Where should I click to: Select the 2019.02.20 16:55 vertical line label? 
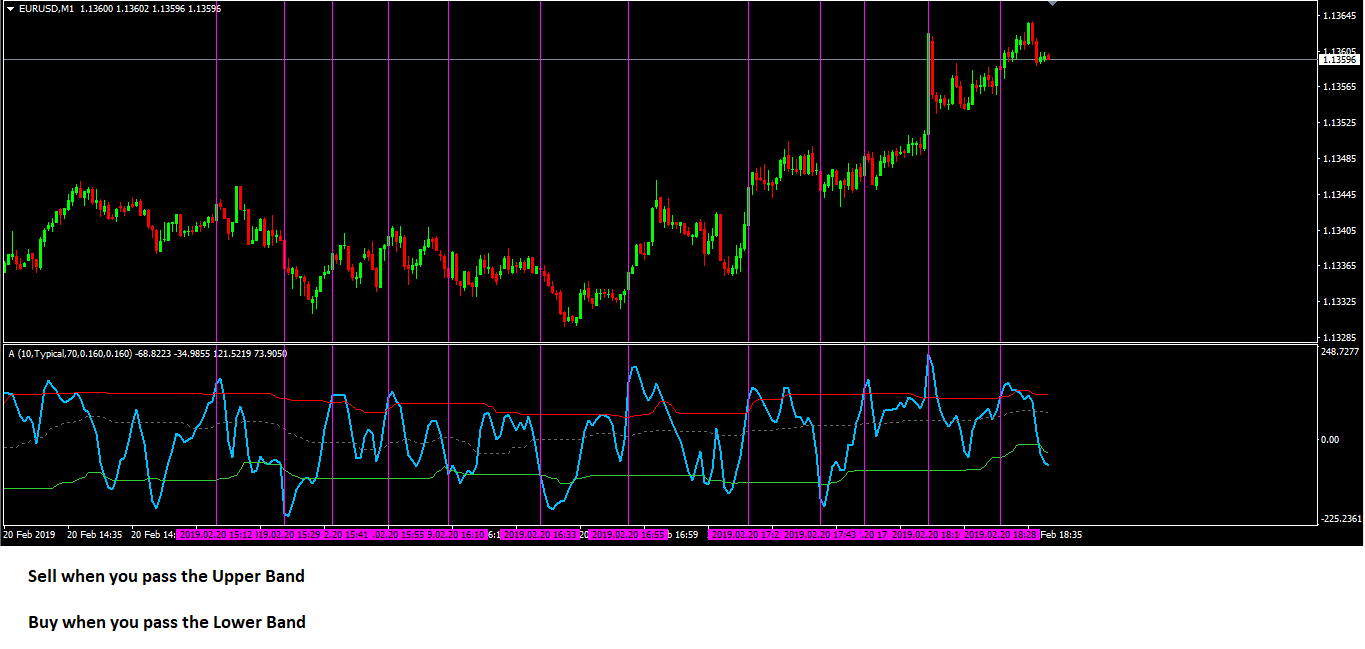tap(628, 535)
